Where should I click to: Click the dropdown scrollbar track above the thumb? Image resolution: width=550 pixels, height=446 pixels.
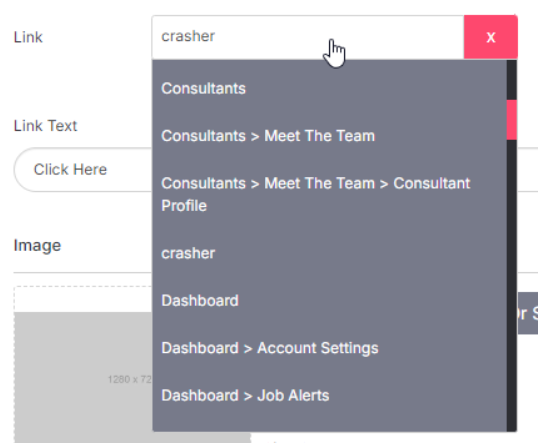click(512, 80)
